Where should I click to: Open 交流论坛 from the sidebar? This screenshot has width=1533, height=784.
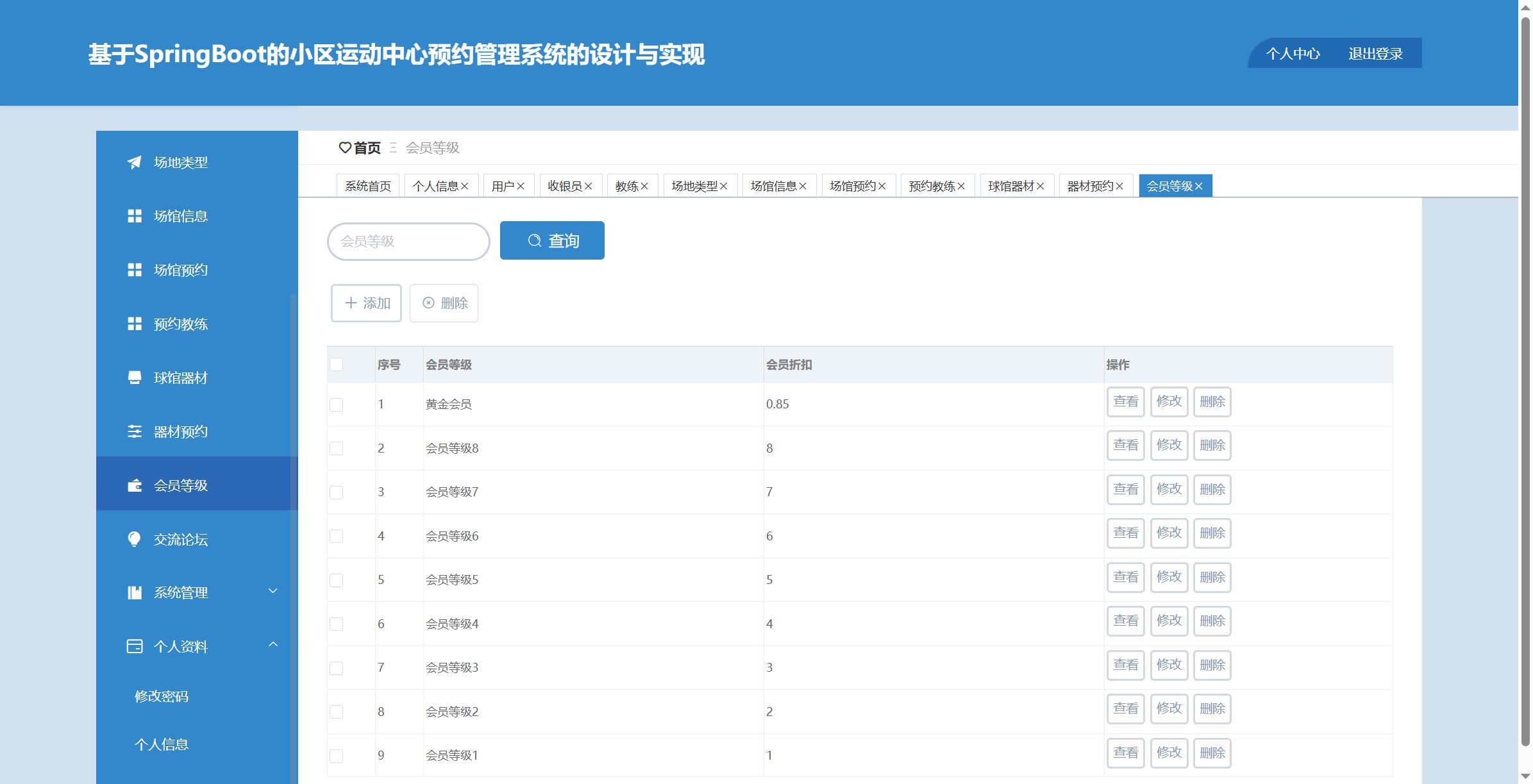pos(197,539)
